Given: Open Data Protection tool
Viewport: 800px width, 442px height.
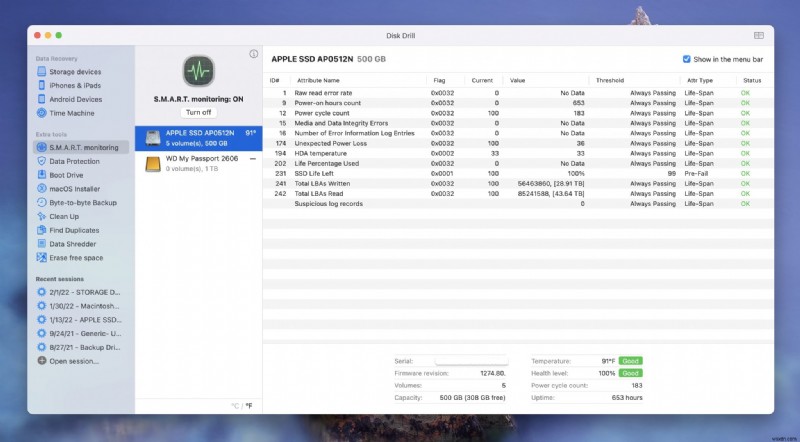Looking at the screenshot, I should (74, 161).
